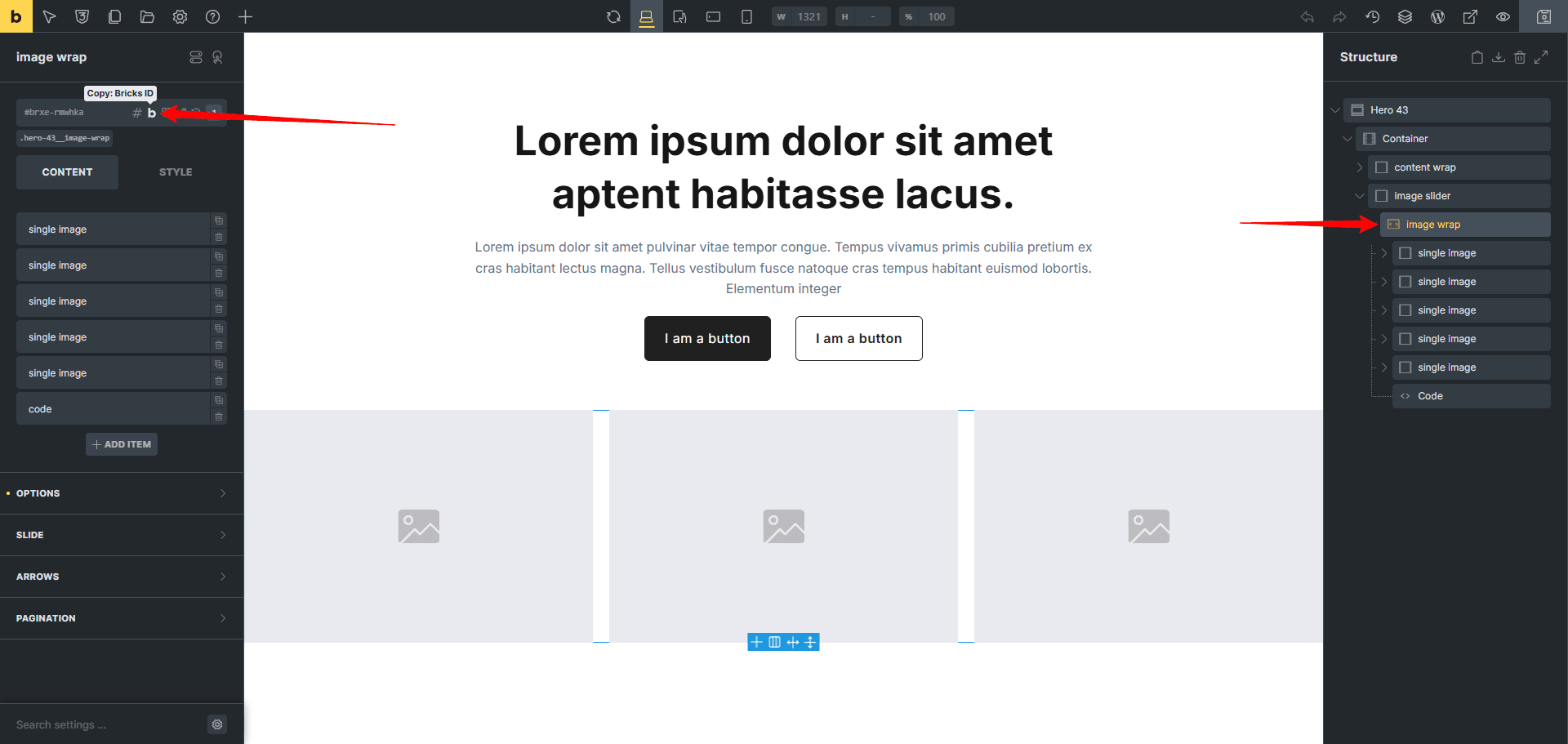Viewport: 1568px width, 744px height.
Task: Open the CSS3 page settings icon
Action: click(82, 16)
